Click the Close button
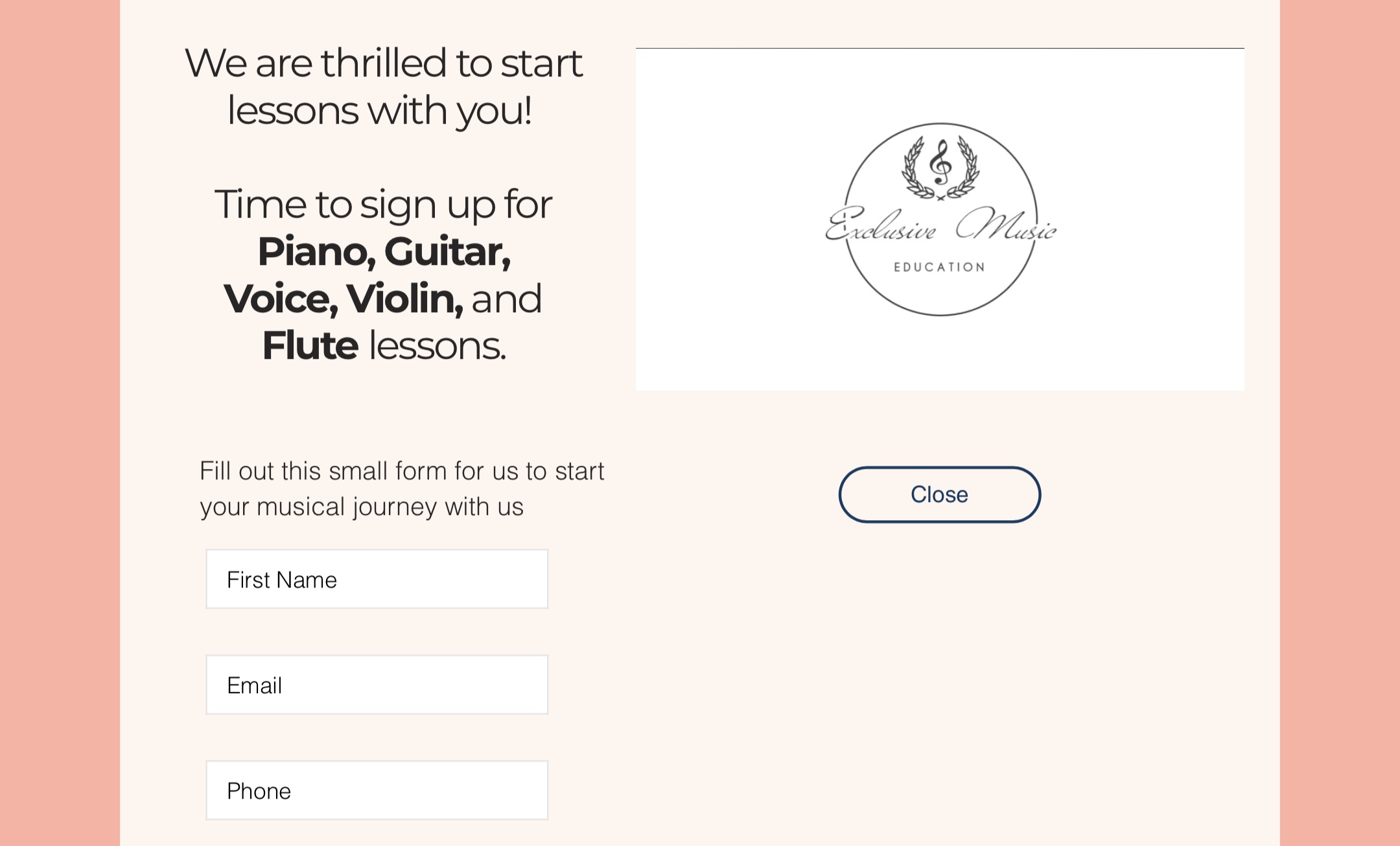 point(939,494)
